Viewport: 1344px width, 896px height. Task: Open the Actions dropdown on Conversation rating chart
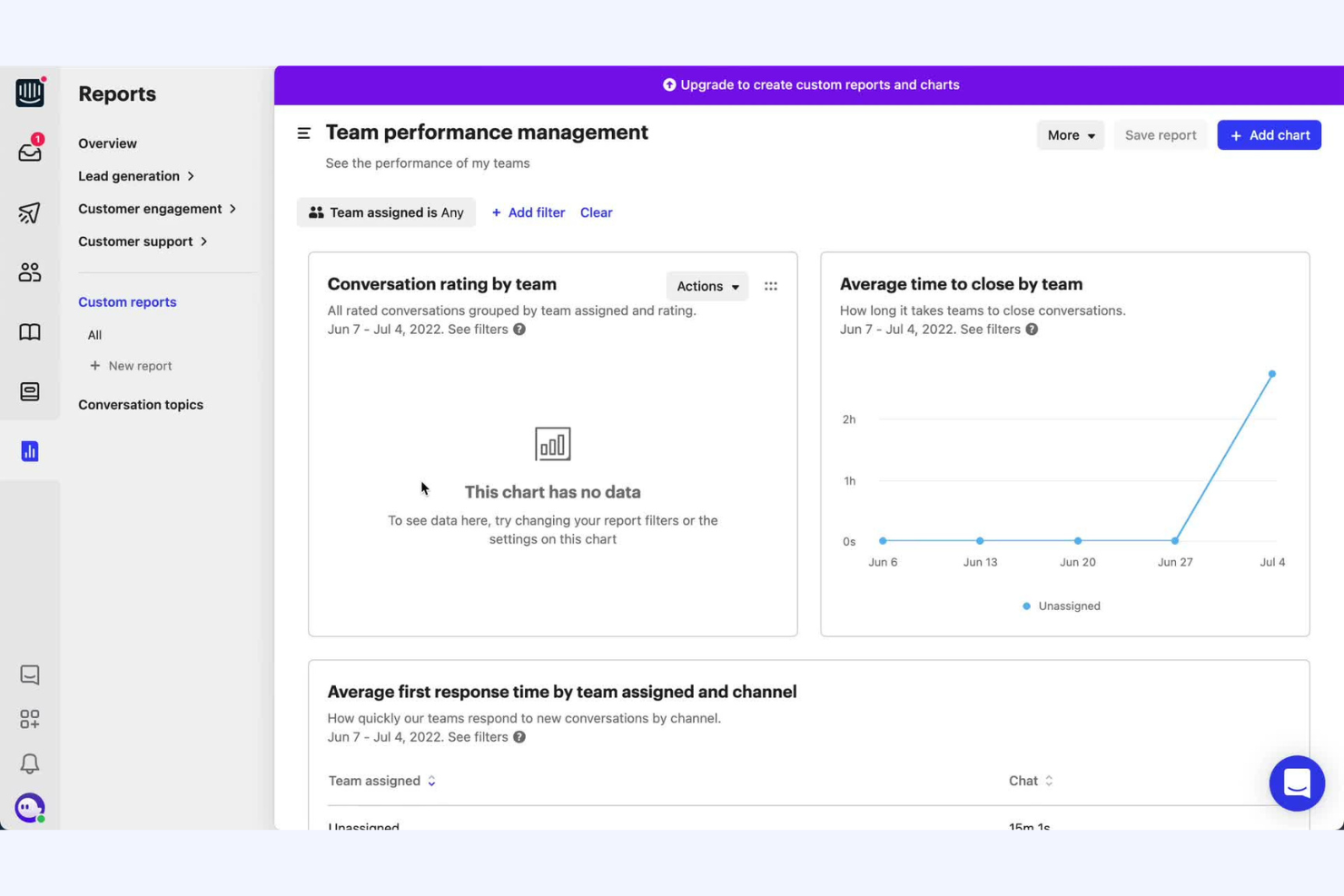point(707,286)
